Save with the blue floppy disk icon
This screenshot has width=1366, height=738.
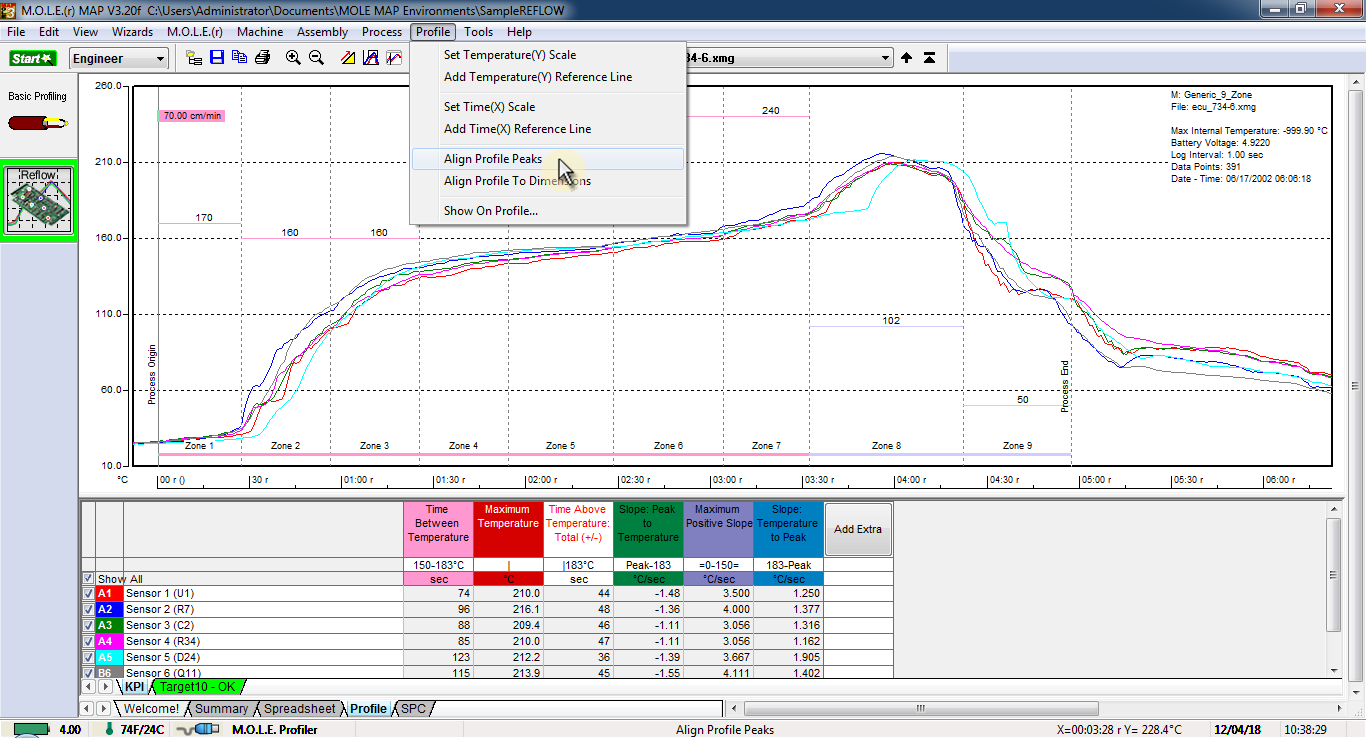(217, 58)
